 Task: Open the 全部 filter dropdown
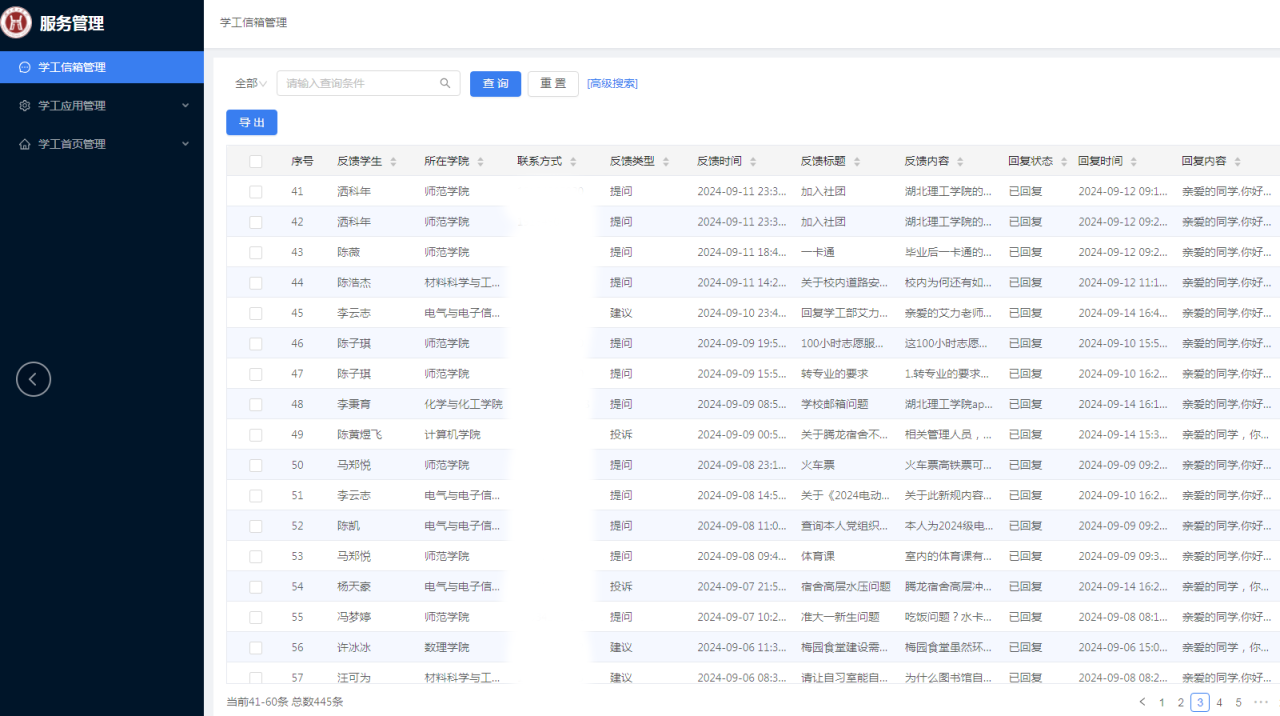pyautogui.click(x=250, y=84)
